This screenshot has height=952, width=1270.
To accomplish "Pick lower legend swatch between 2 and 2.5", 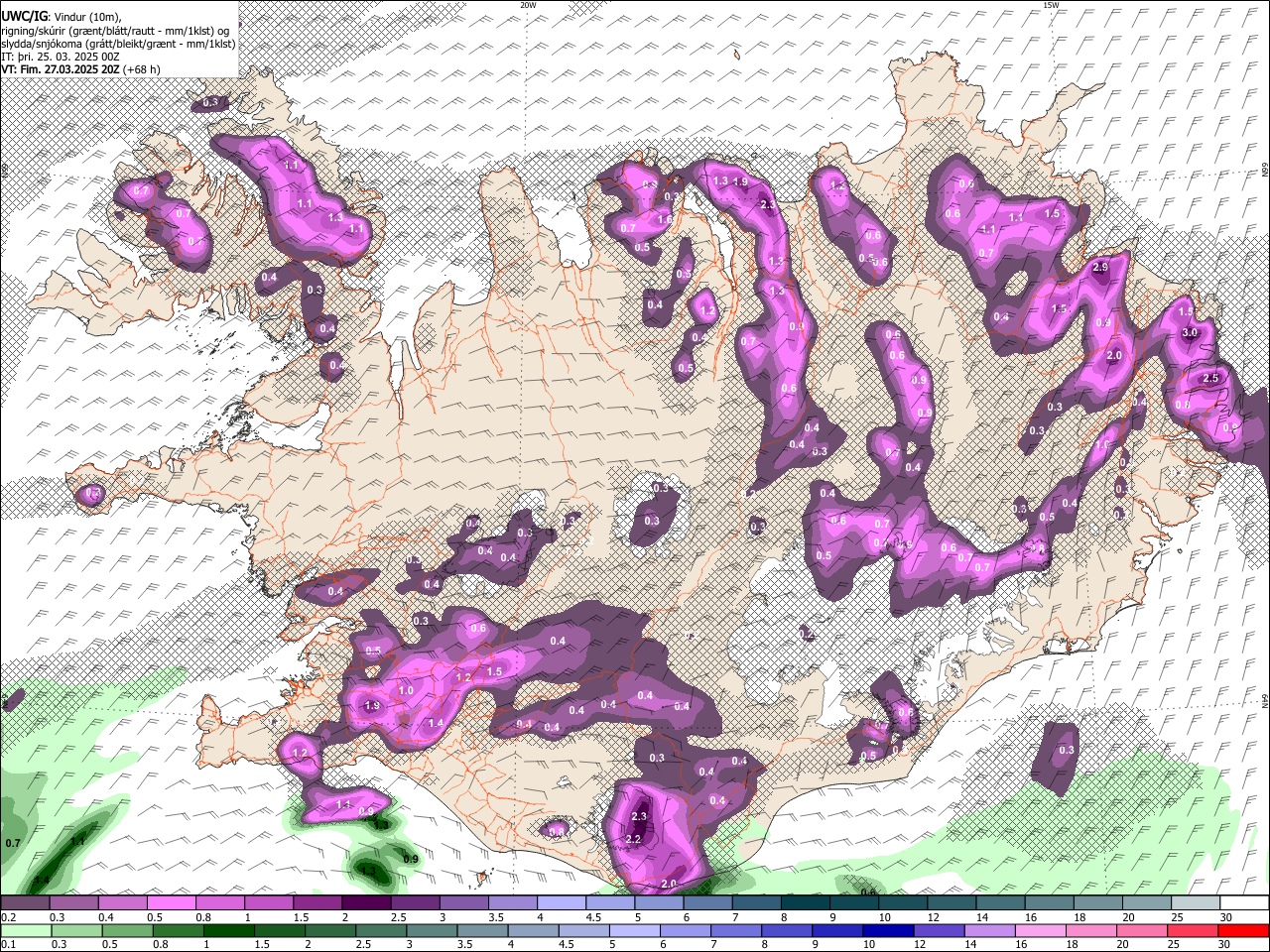I will click(x=328, y=930).
